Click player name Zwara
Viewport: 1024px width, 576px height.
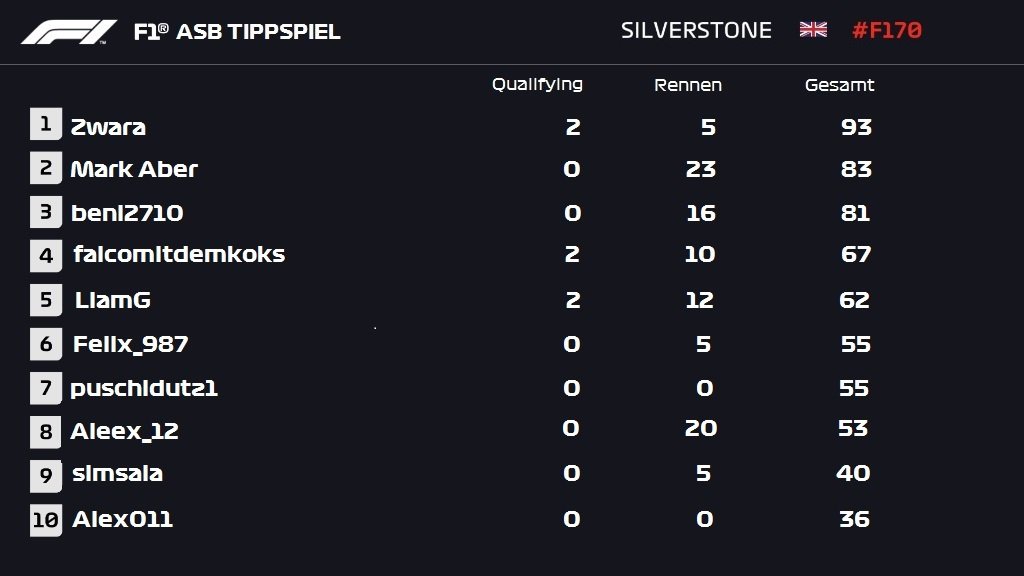point(108,127)
